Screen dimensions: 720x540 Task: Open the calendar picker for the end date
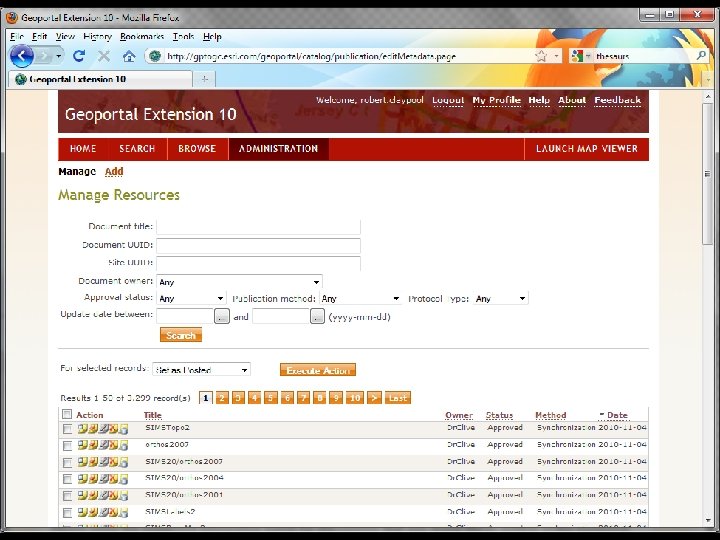click(317, 316)
